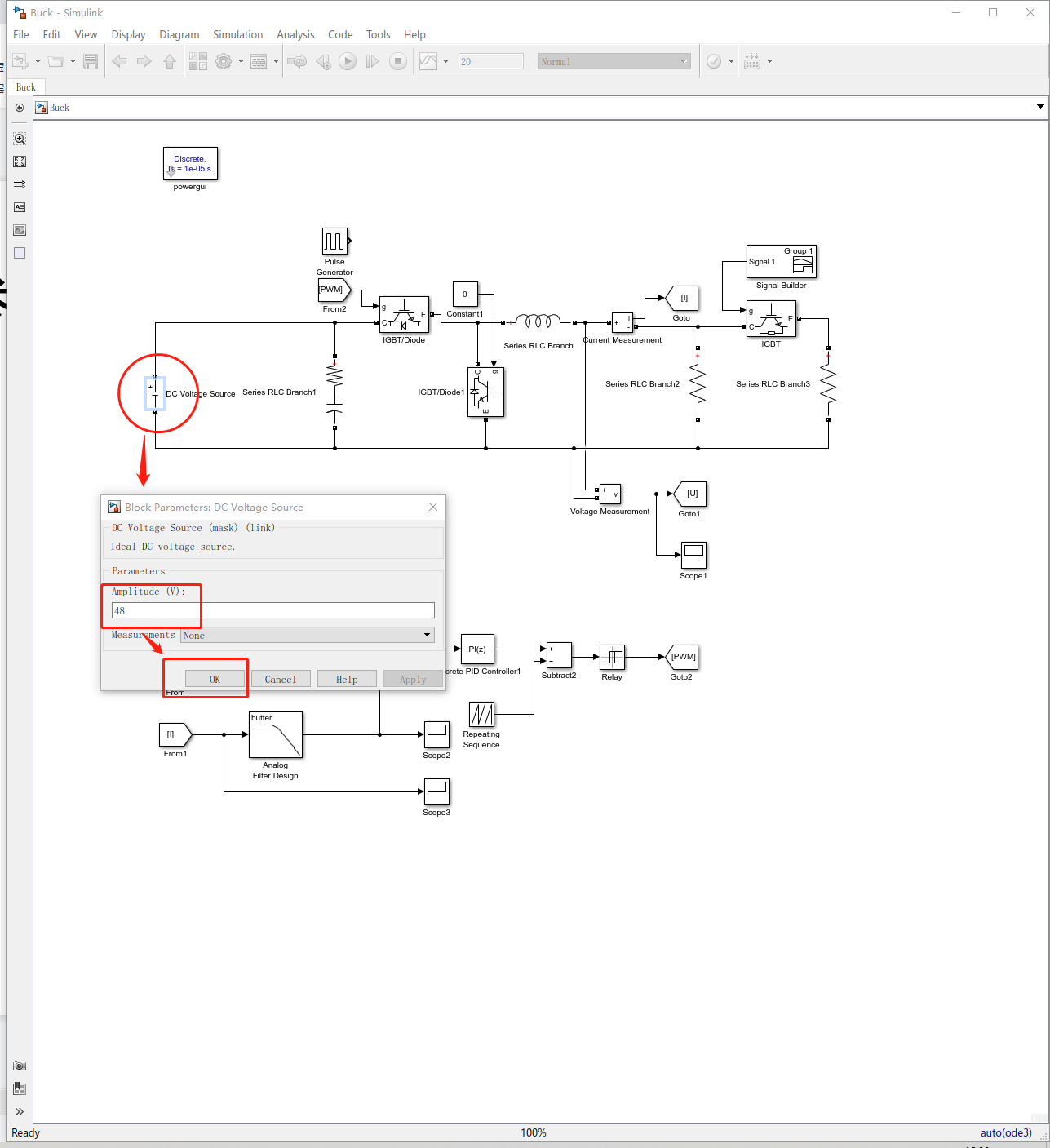Screen dimensions: 1050x1148
Task: Select the Annotation tool in sidebar
Action: point(19,207)
